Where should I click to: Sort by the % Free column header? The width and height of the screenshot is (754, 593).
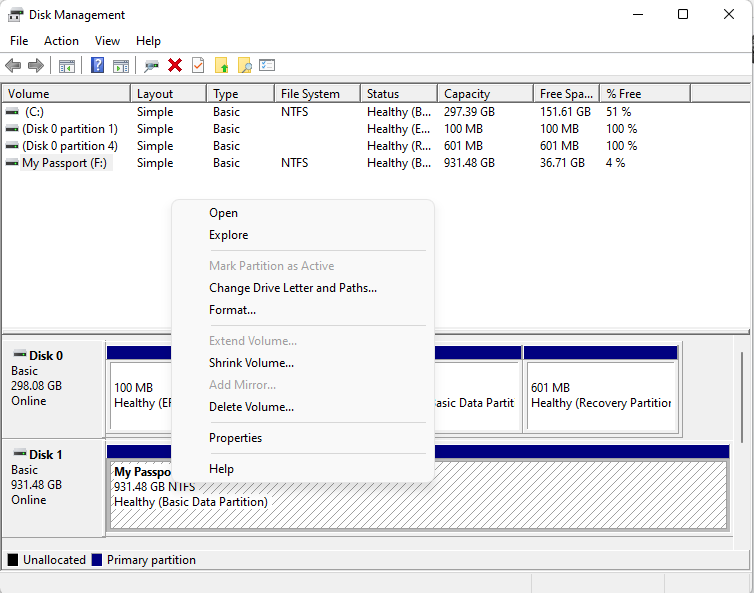tap(645, 94)
